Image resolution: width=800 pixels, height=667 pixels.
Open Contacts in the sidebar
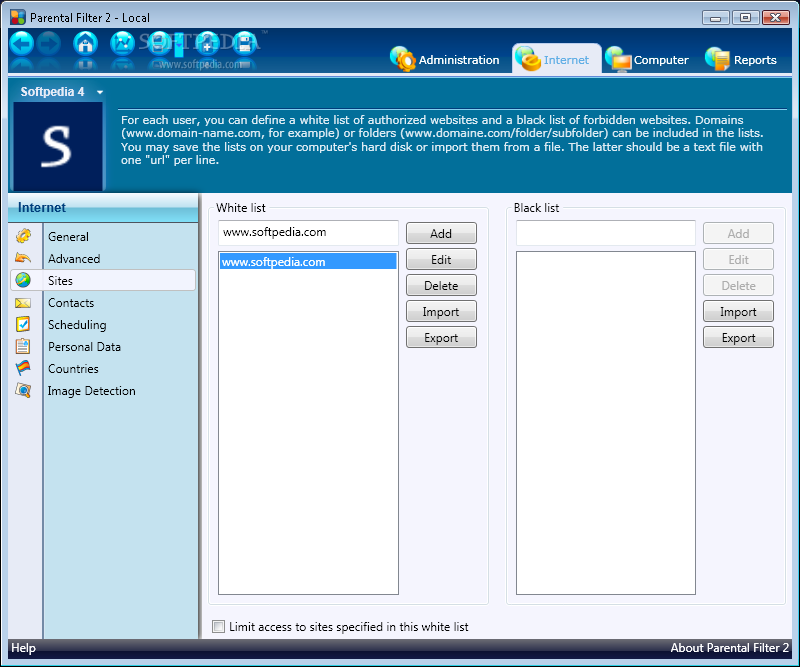pyautogui.click(x=71, y=303)
